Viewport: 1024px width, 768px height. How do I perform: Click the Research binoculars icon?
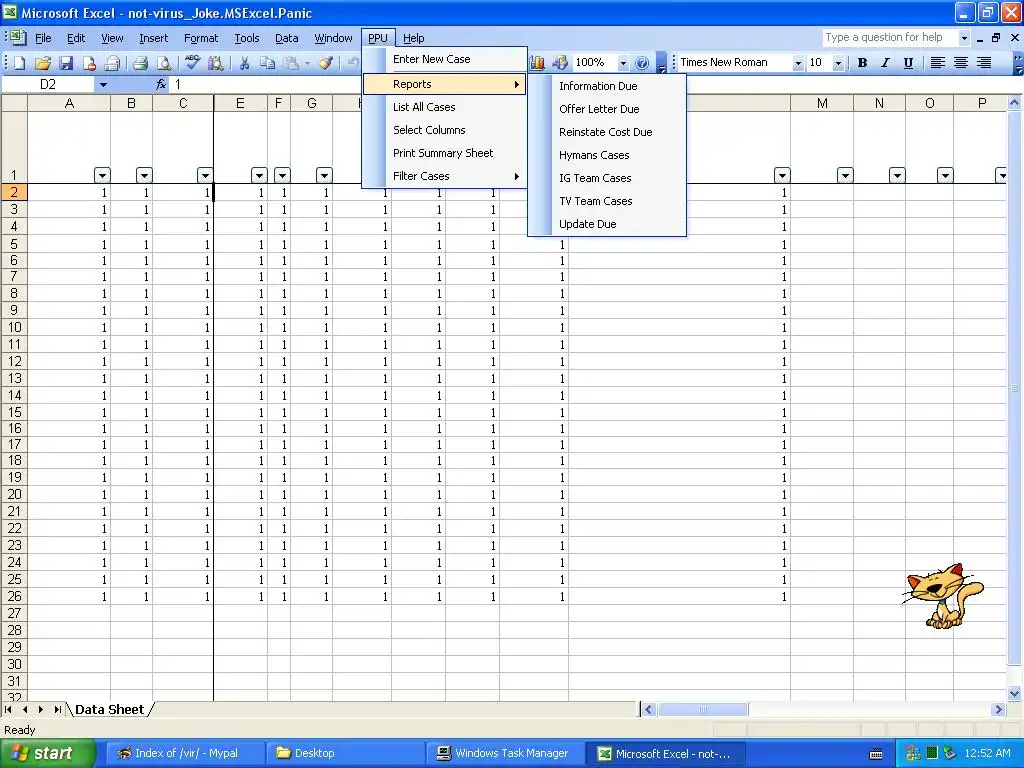tap(216, 63)
